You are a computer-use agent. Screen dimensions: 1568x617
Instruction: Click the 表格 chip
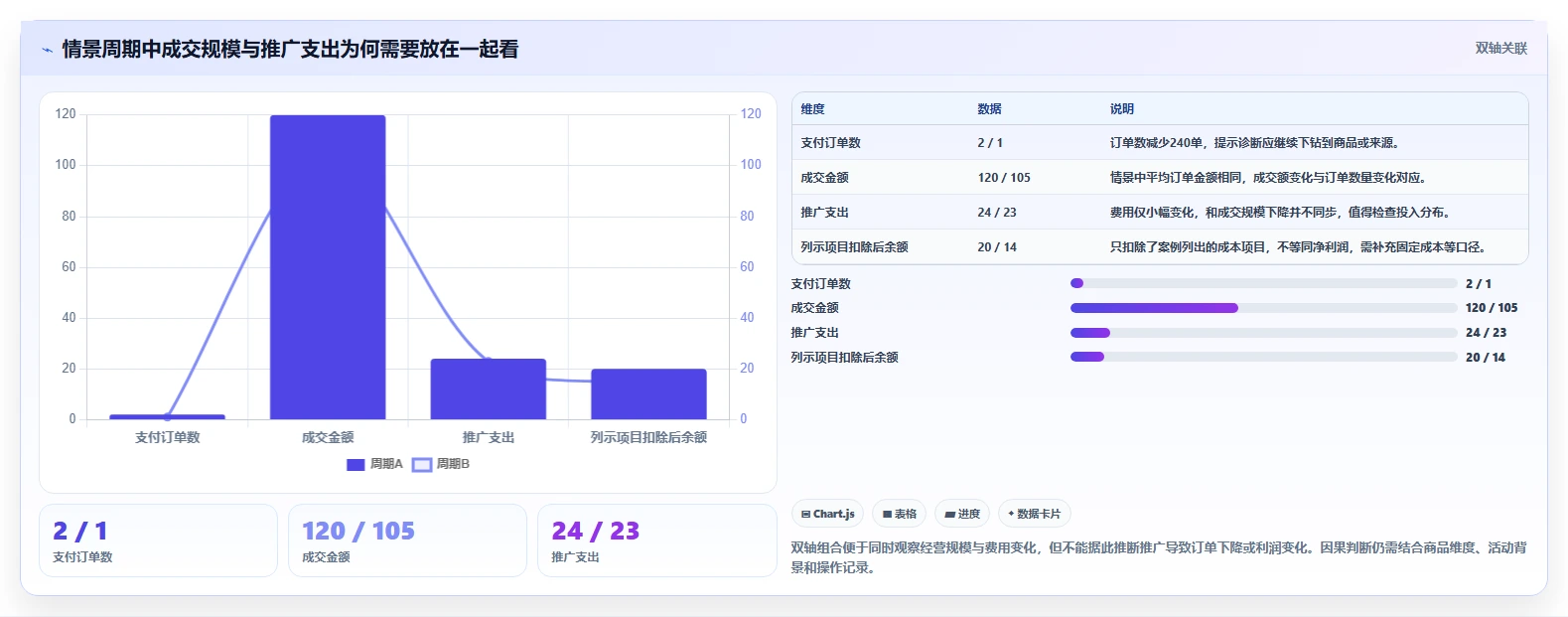pyautogui.click(x=899, y=514)
